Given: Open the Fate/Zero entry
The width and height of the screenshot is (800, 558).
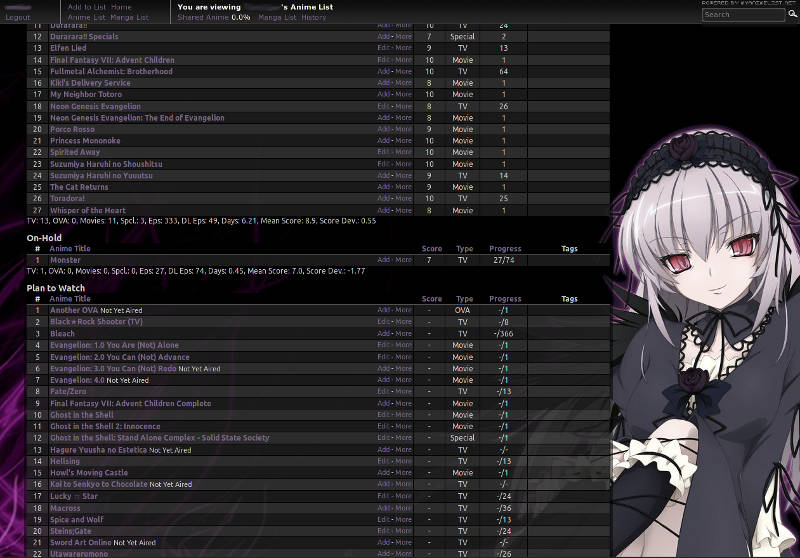Looking at the screenshot, I should pos(68,391).
